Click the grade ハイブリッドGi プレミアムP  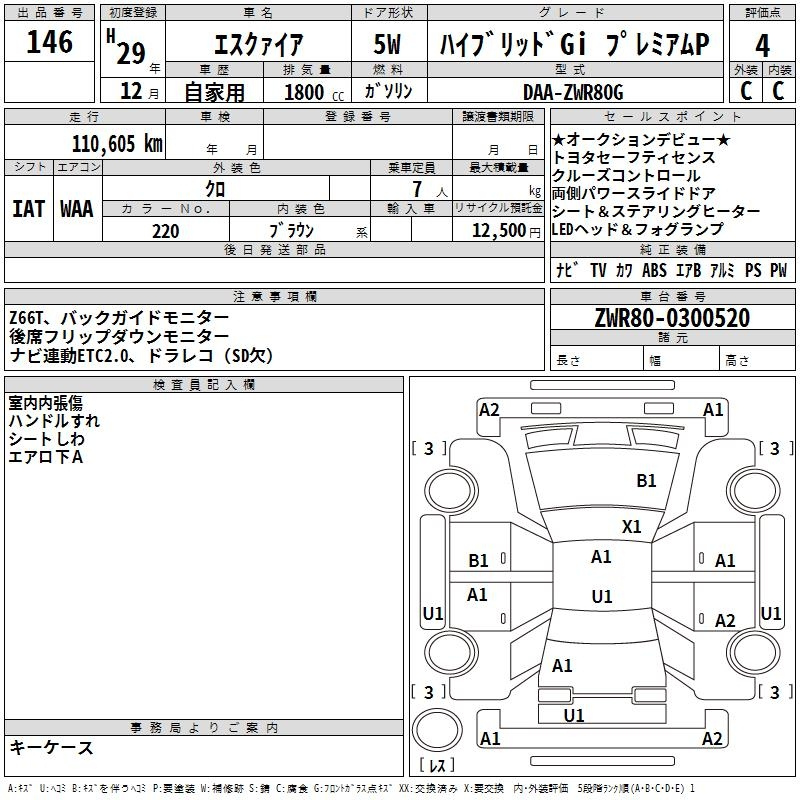click(x=574, y=46)
